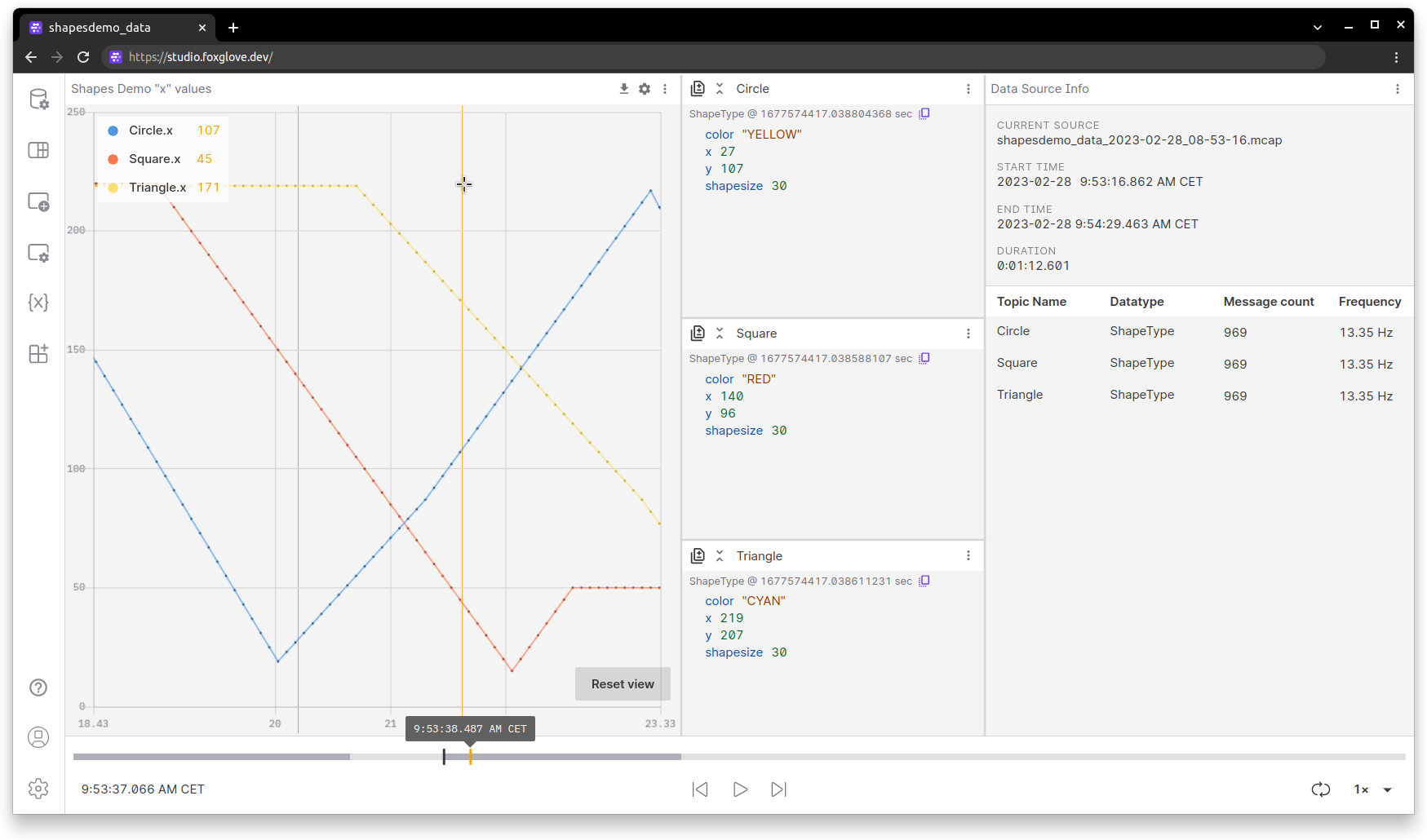Open the extensions sidebar icon

point(38,353)
